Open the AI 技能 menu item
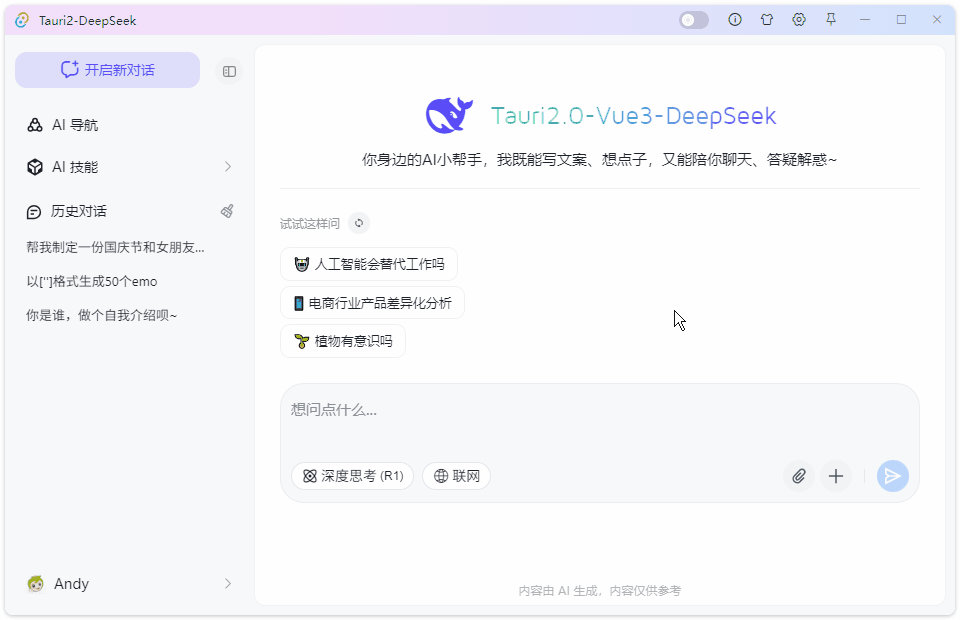This screenshot has height=620, width=960. 129,166
